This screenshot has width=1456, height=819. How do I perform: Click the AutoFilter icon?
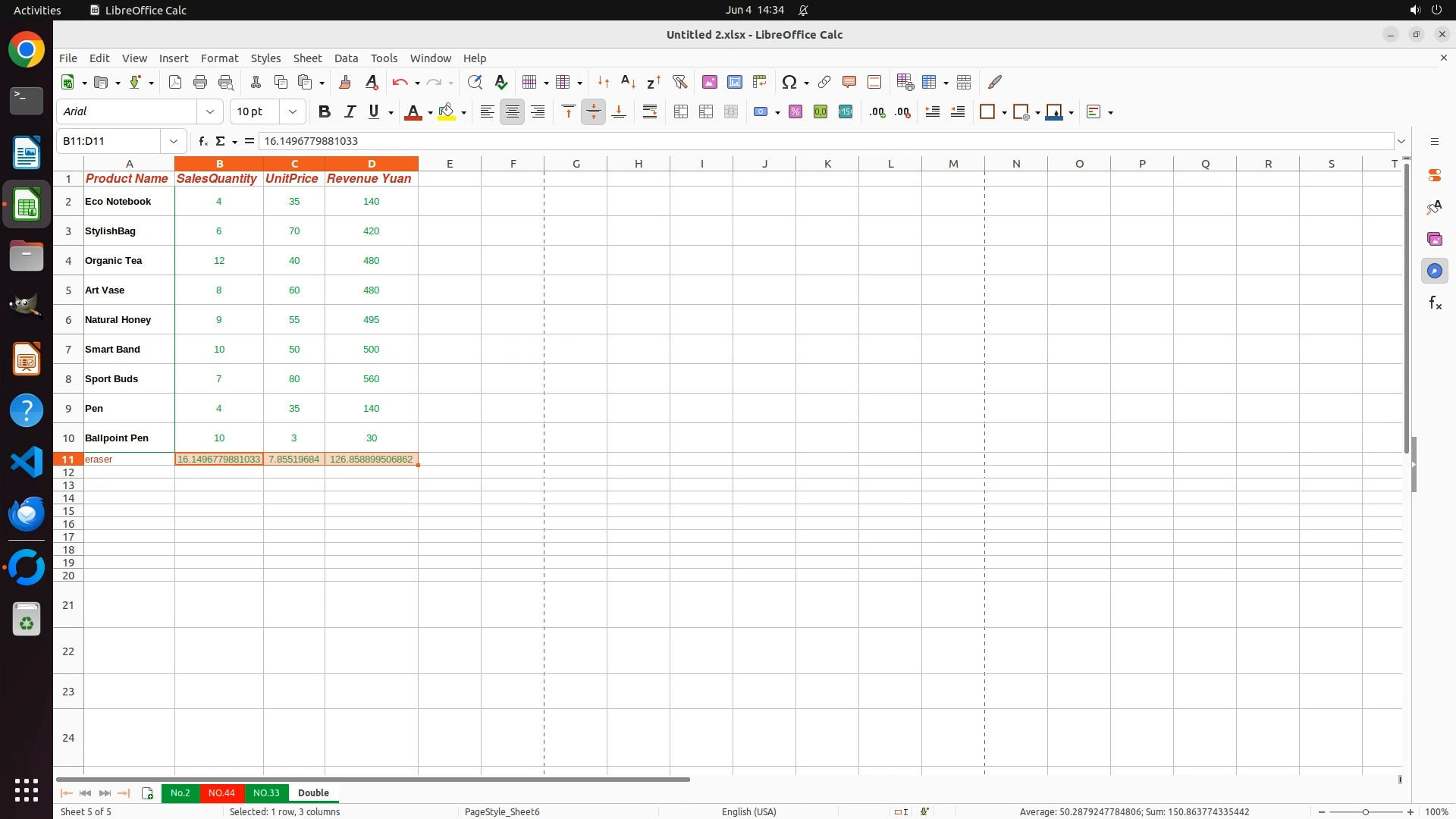tap(679, 82)
